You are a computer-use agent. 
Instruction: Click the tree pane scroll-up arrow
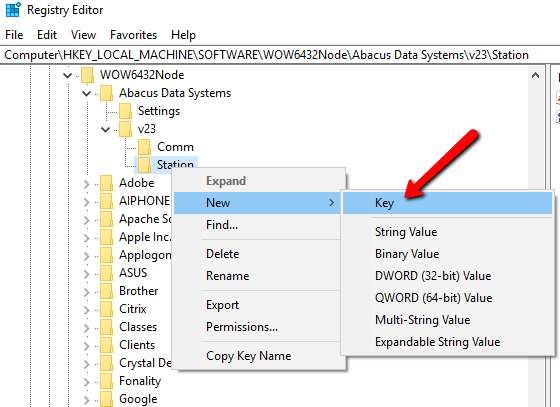point(535,75)
